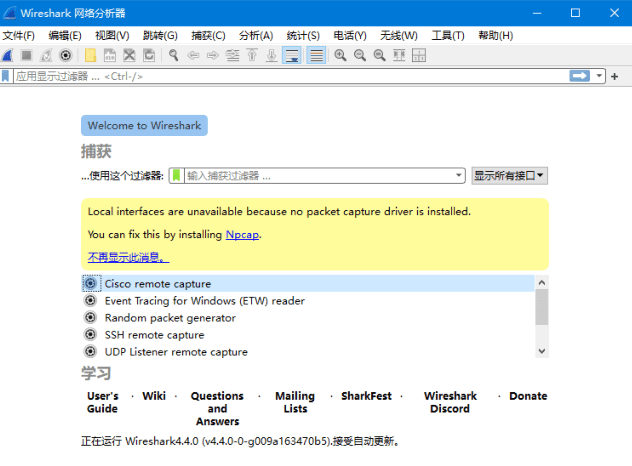Open Donate link
The image size is (632, 466).
click(x=528, y=396)
